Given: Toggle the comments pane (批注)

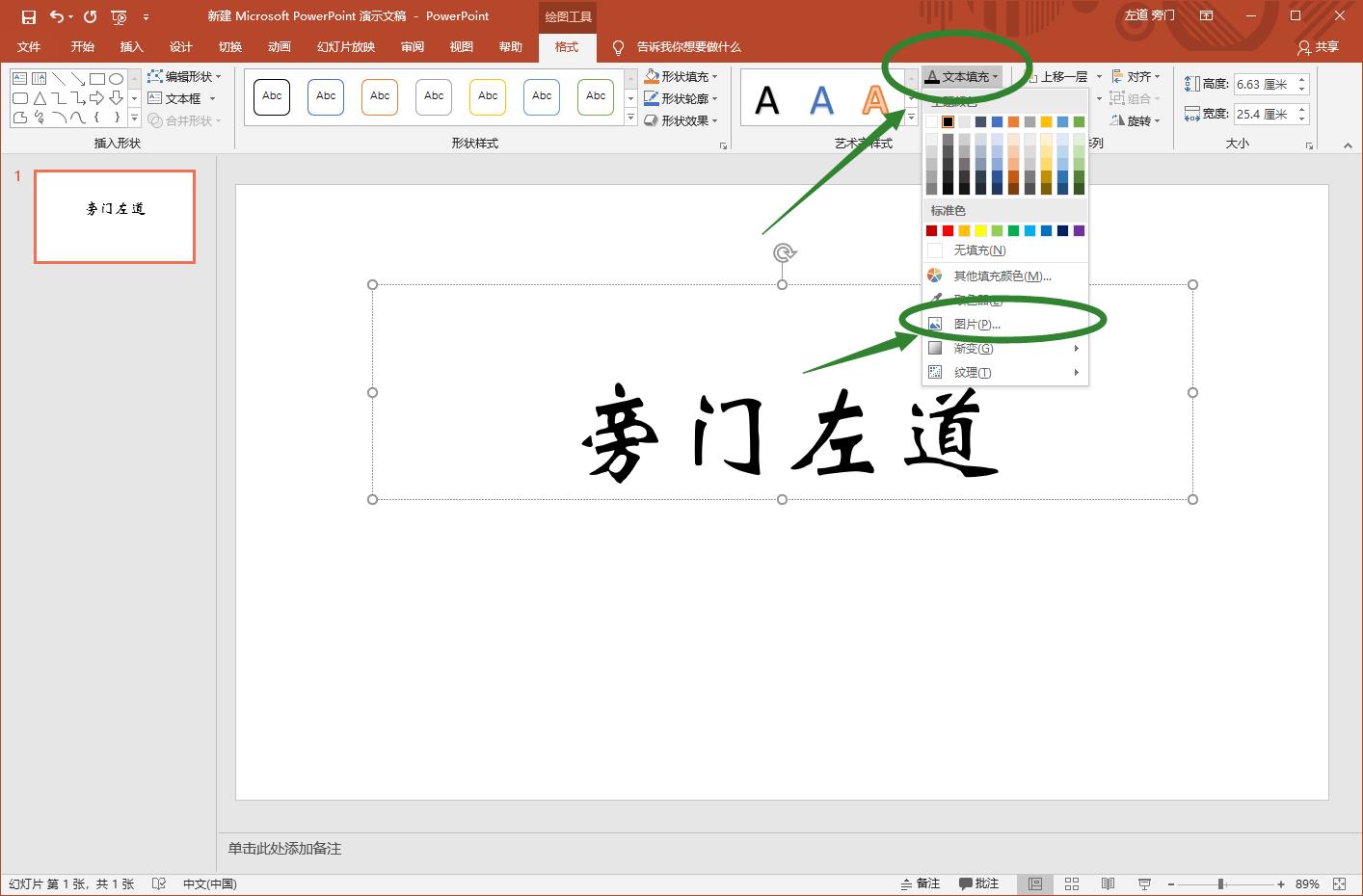Looking at the screenshot, I should (978, 883).
